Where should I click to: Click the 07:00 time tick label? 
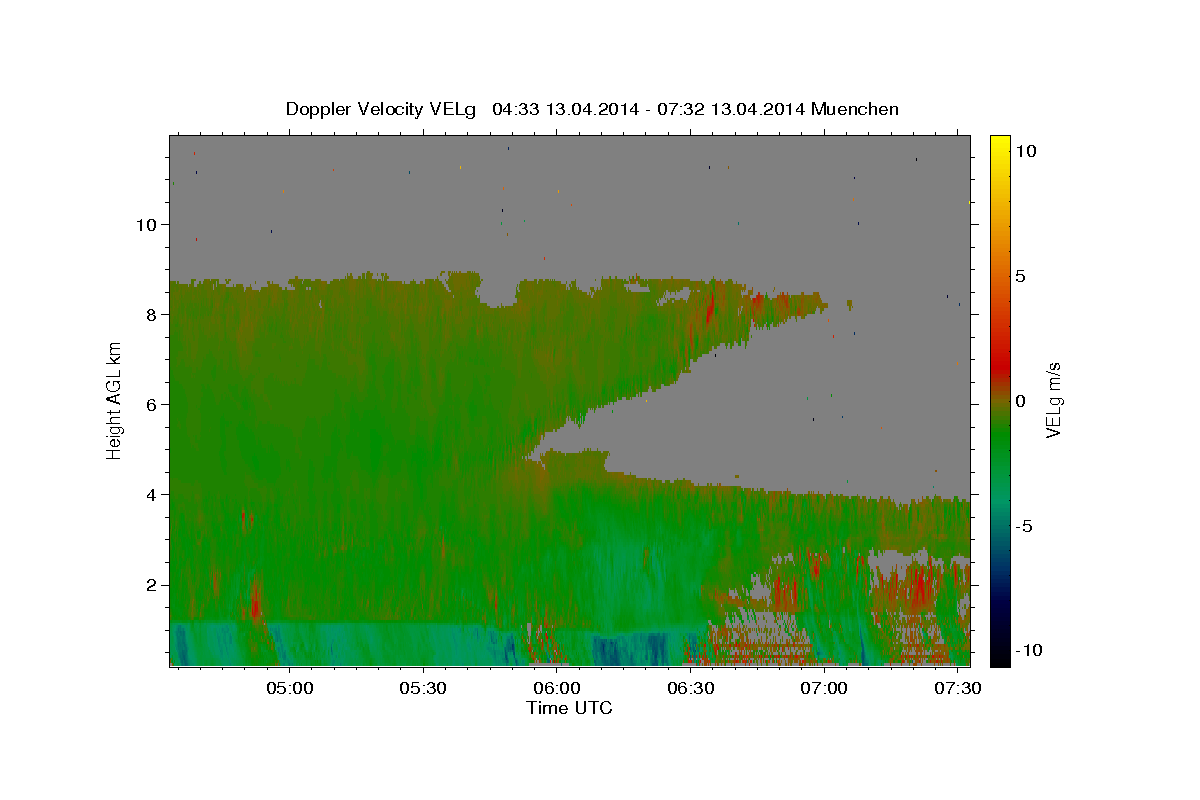point(824,688)
